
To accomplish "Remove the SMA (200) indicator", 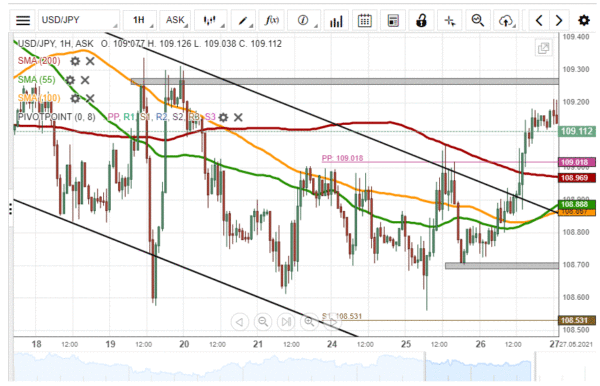I will [90, 61].
